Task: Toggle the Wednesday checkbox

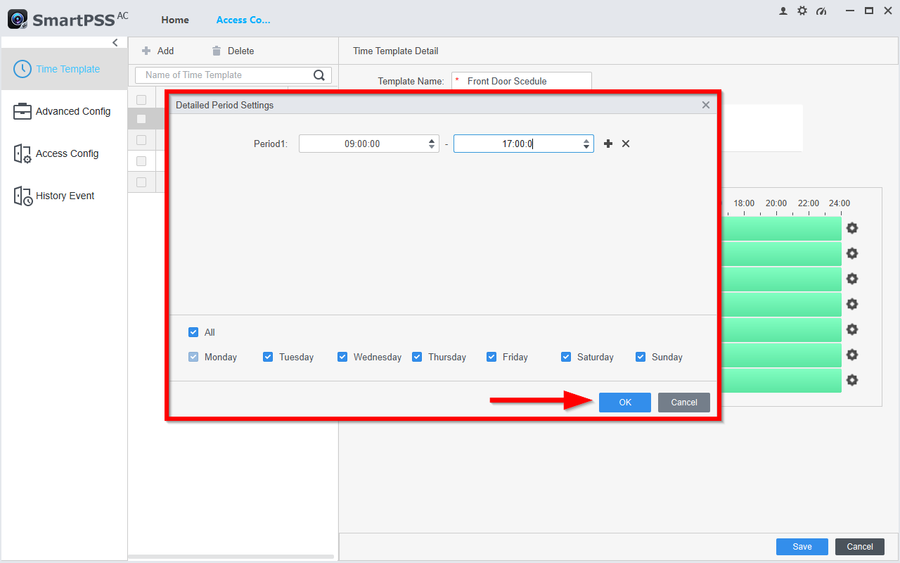Action: pos(343,357)
